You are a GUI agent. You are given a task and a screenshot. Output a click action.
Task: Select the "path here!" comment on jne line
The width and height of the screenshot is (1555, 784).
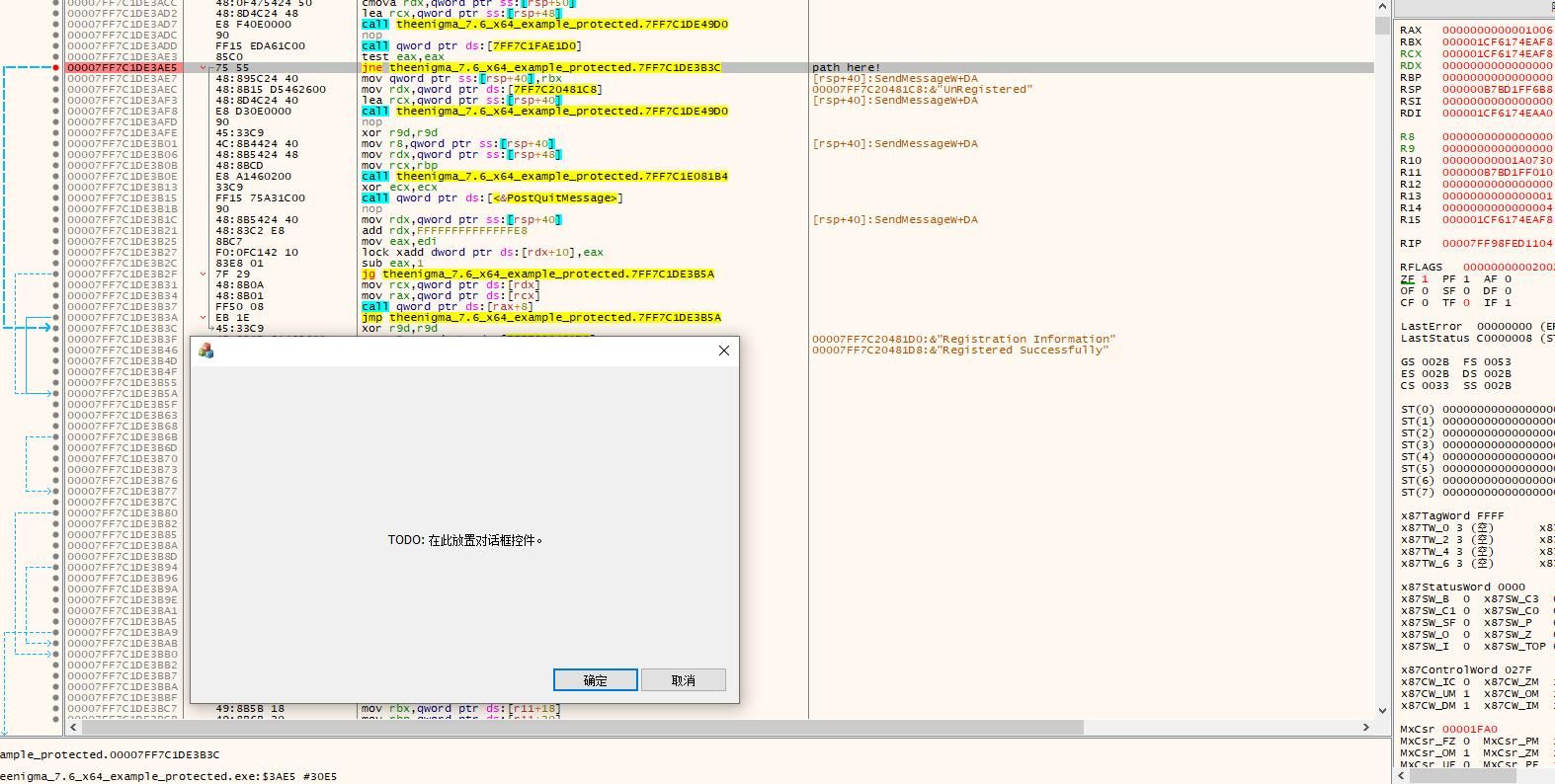(846, 68)
